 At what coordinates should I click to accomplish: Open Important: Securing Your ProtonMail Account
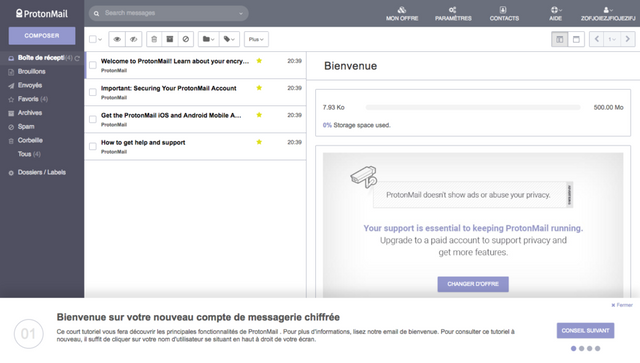click(195, 92)
